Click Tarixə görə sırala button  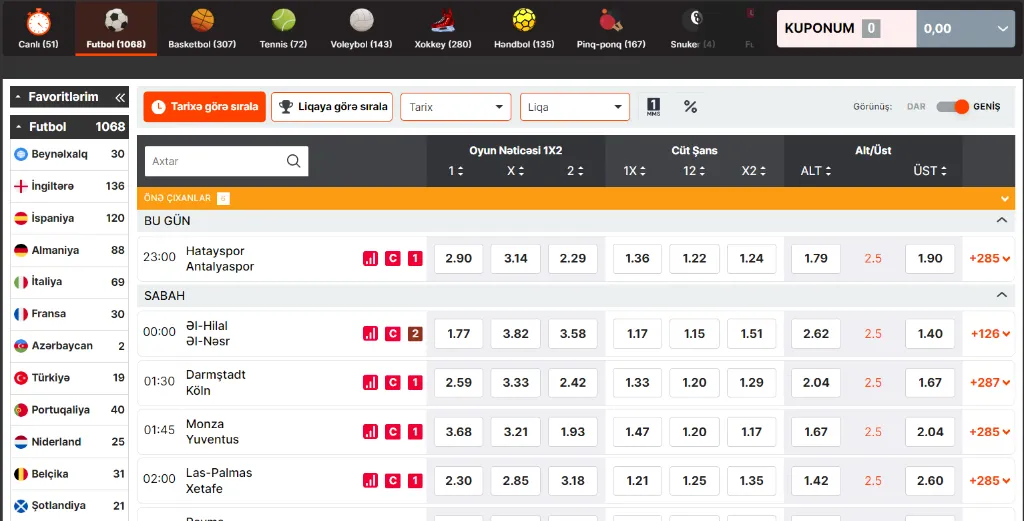pos(205,107)
